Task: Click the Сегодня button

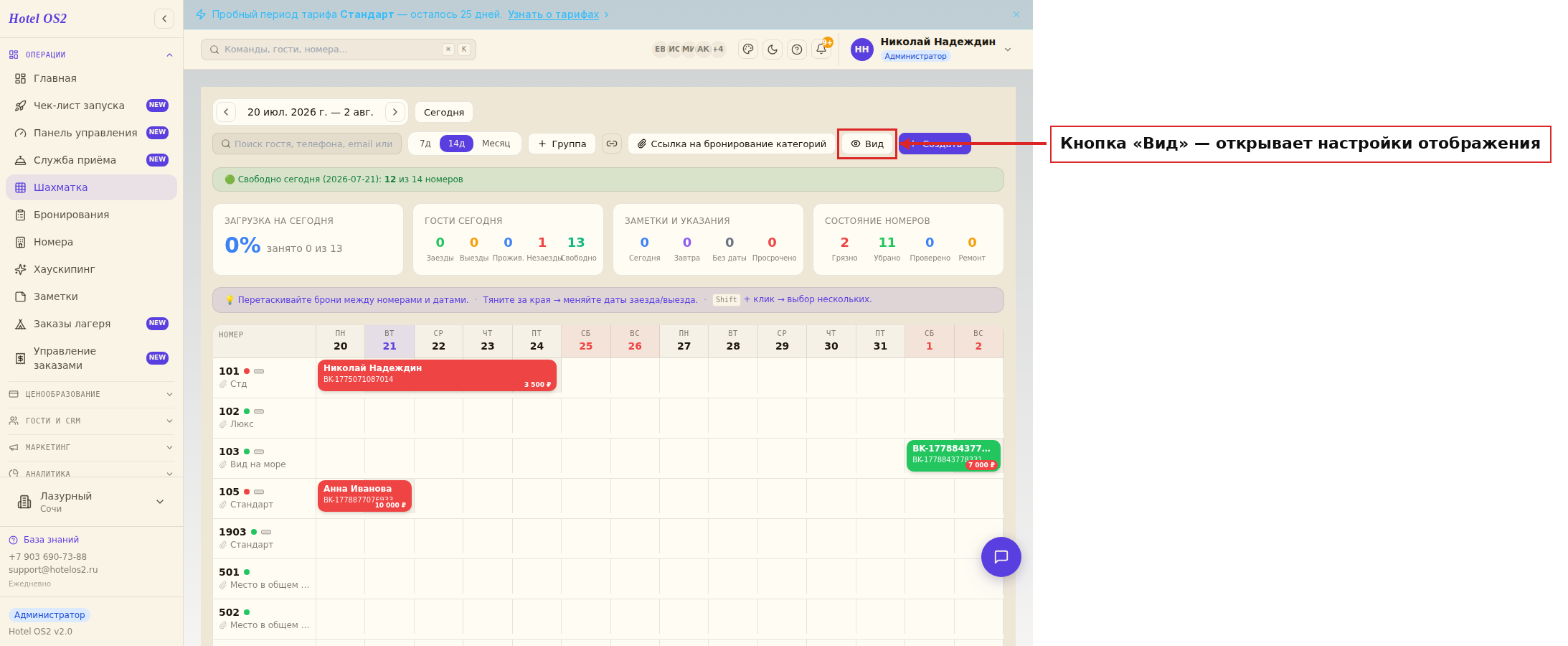Action: (444, 112)
